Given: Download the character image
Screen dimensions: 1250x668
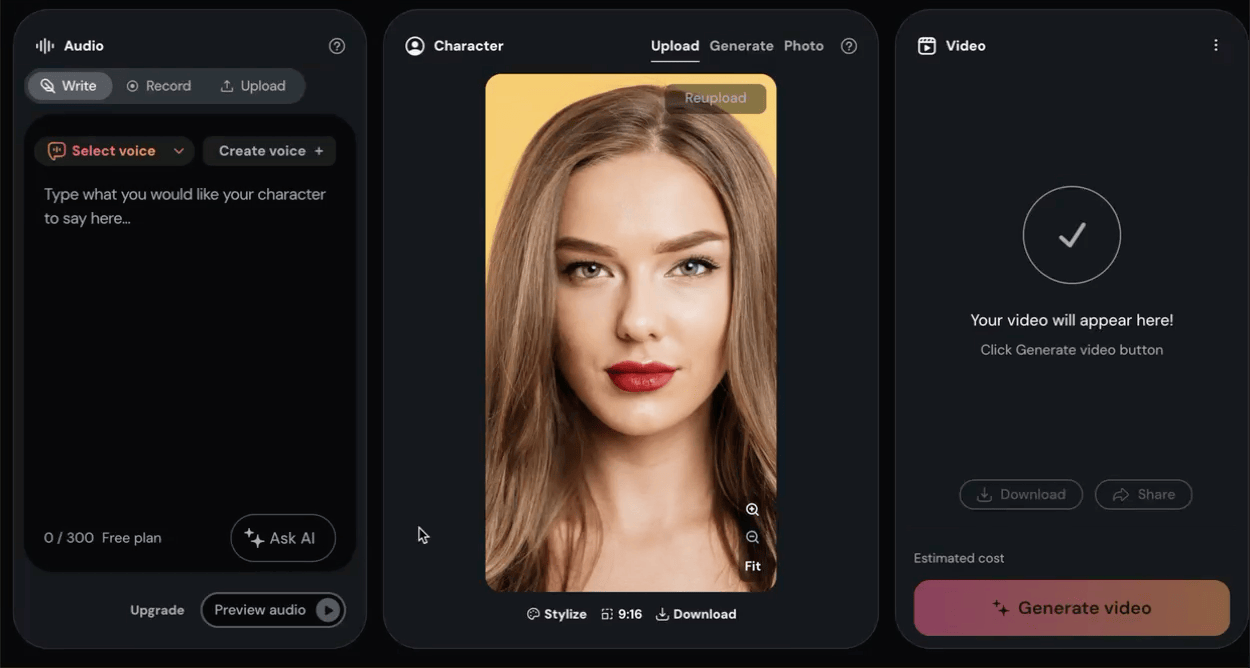Looking at the screenshot, I should click(696, 614).
